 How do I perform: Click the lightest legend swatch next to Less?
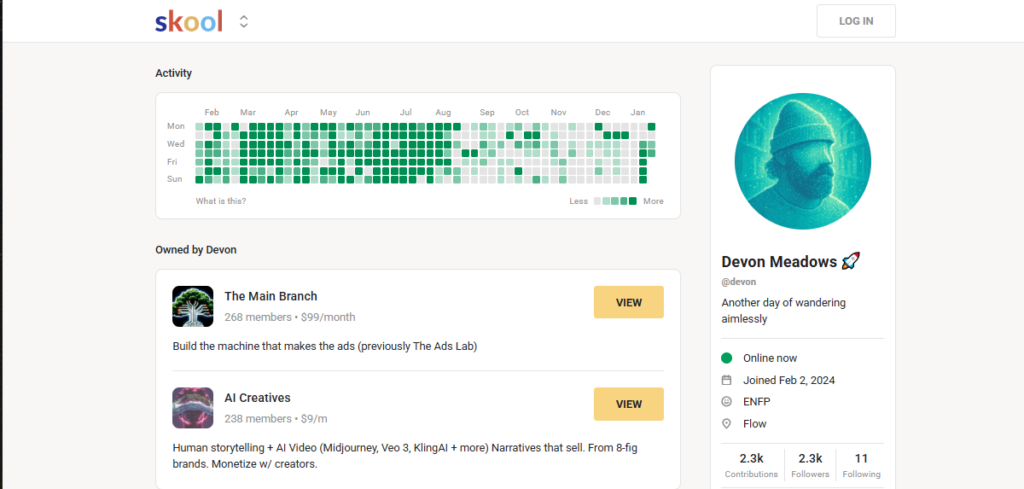point(598,201)
